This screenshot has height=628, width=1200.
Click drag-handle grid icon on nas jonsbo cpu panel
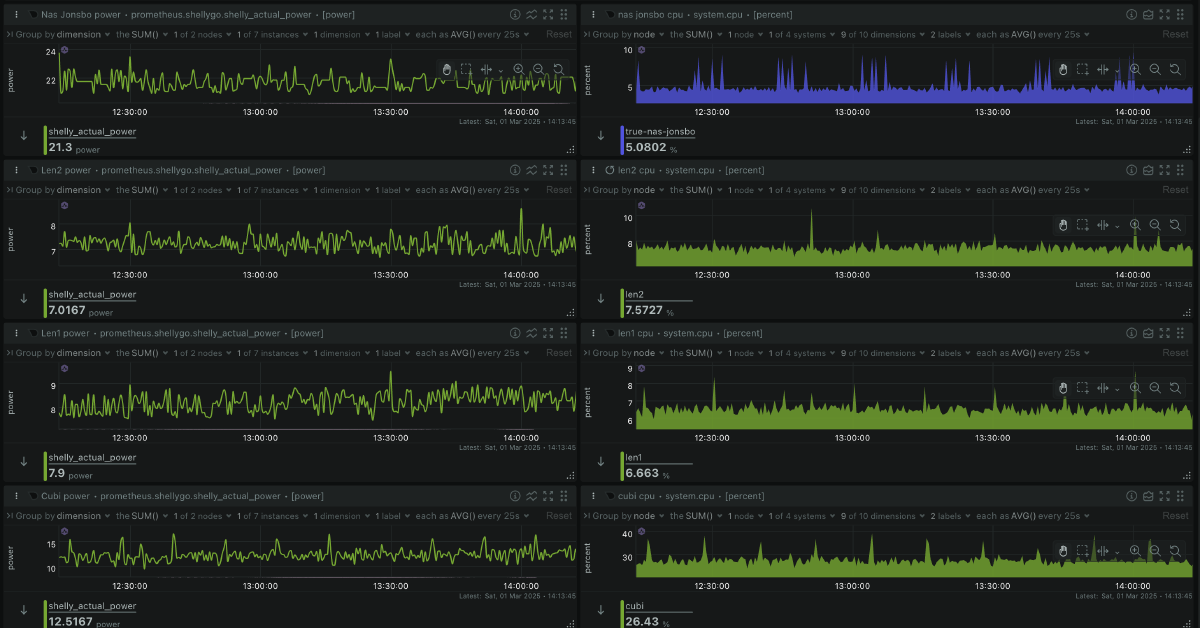1180,15
